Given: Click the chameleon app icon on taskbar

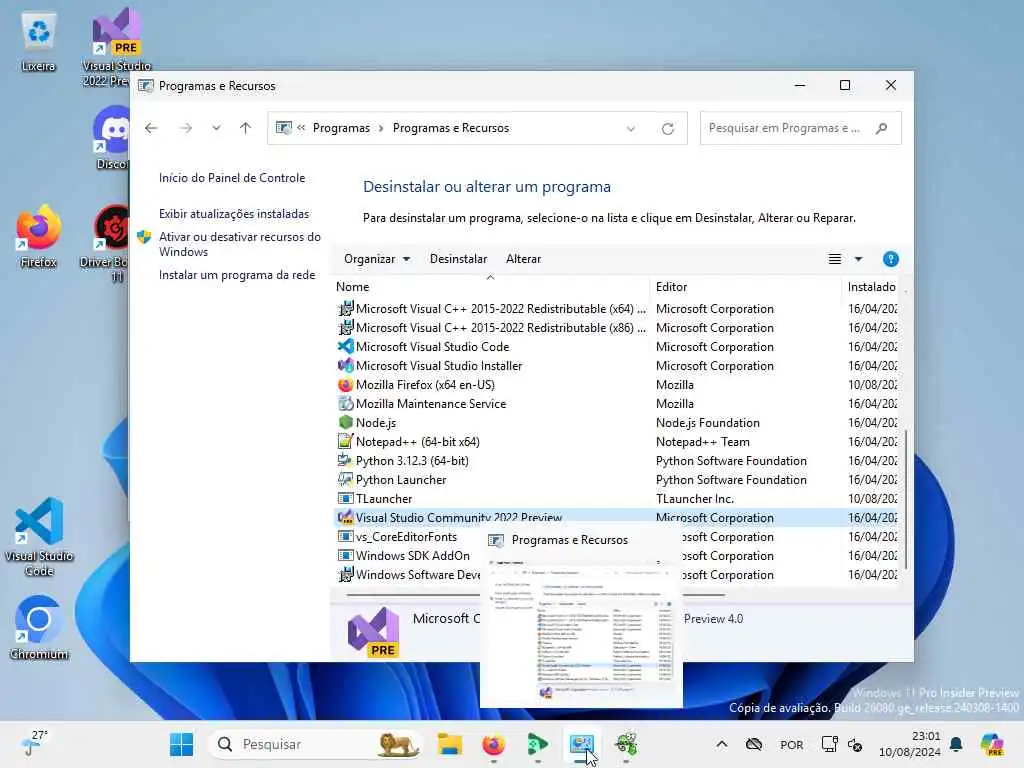Looking at the screenshot, I should pyautogui.click(x=626, y=744).
